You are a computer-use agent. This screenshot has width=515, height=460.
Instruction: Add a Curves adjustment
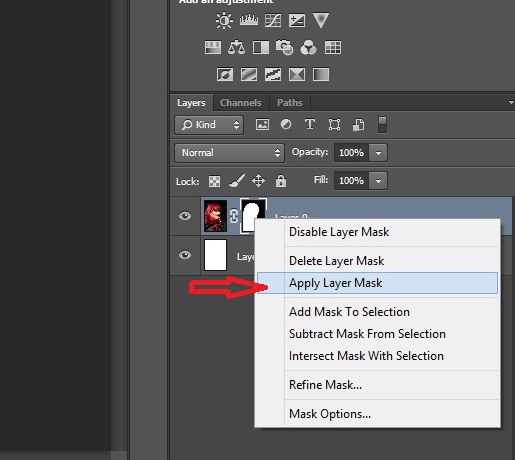coord(273,21)
